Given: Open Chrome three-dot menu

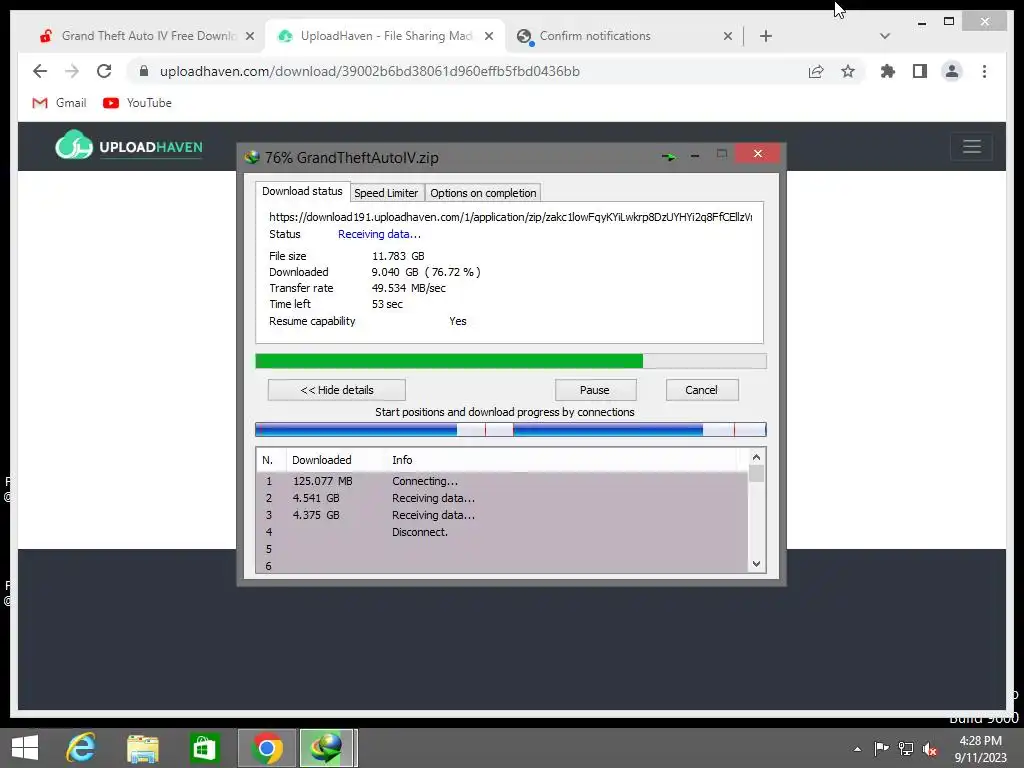Looking at the screenshot, I should pyautogui.click(x=984, y=71).
